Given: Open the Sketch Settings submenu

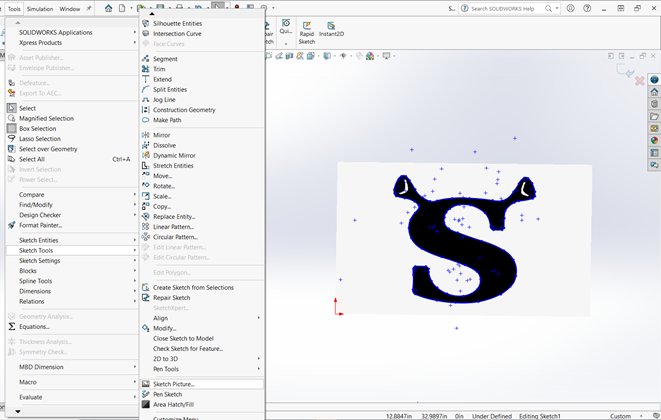Looking at the screenshot, I should coord(72,261).
